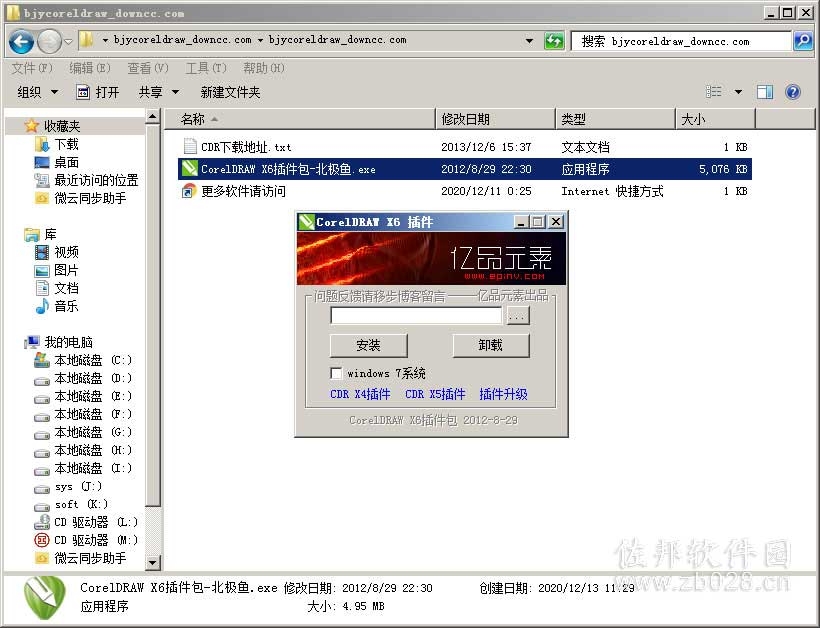Sort by the 修改日期 column header
Image resolution: width=820 pixels, height=628 pixels.
(x=495, y=119)
